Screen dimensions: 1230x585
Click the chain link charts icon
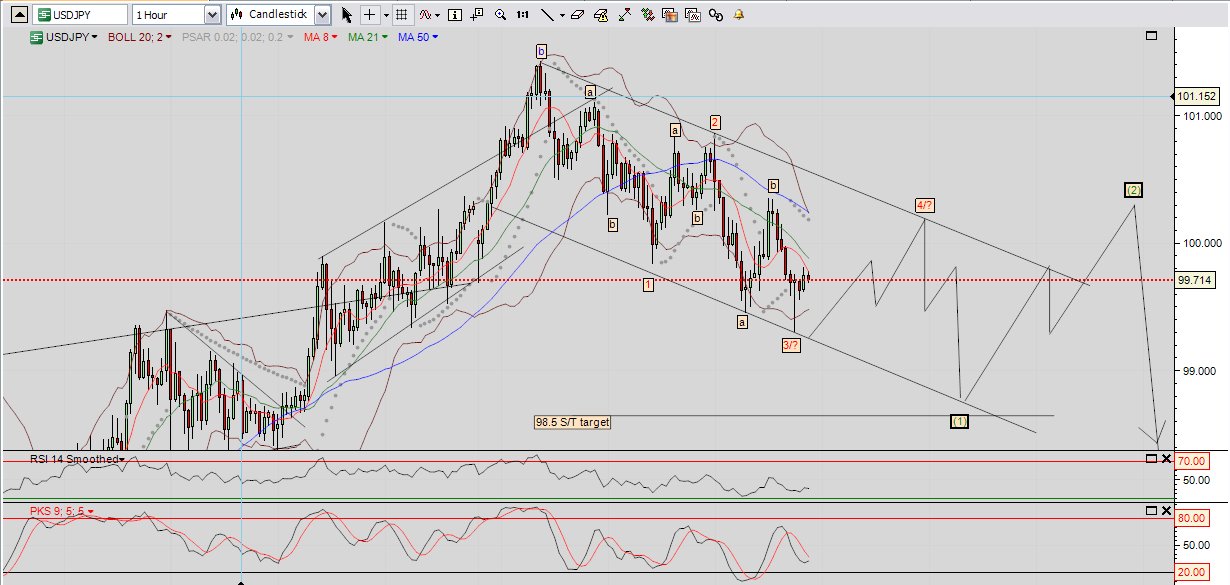(716, 15)
